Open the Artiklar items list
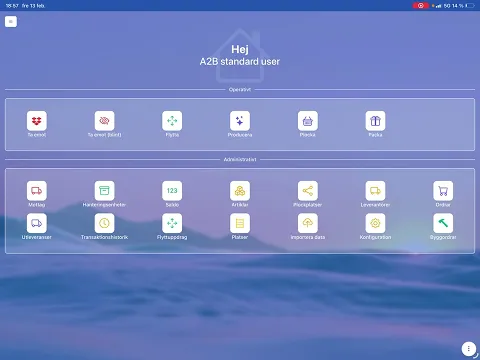Screen dimensions: 480x360 (x=240, y=191)
